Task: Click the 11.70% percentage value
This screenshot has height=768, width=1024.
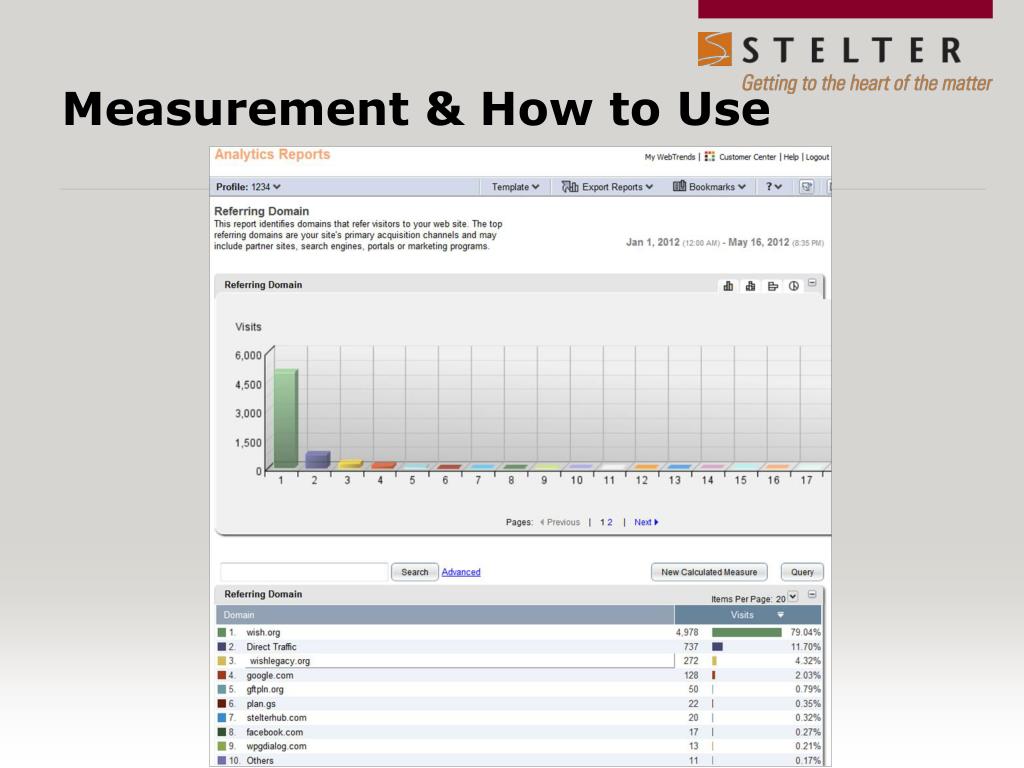Action: pos(805,647)
